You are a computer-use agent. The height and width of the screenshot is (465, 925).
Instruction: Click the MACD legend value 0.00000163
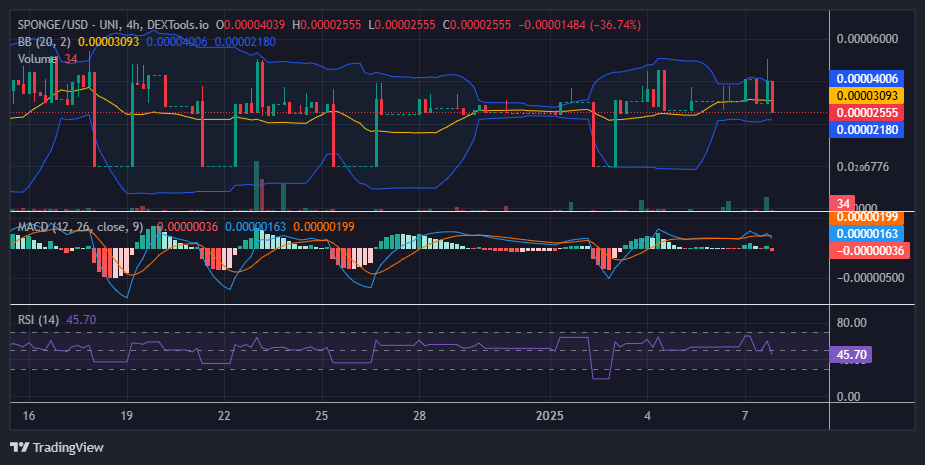(255, 227)
